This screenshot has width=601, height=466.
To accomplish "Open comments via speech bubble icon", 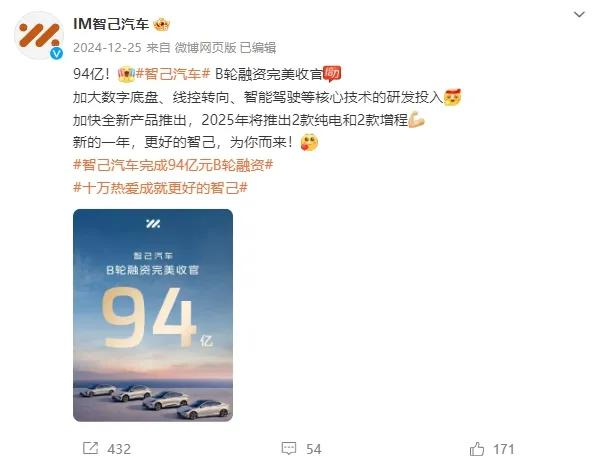I will click(x=289, y=448).
